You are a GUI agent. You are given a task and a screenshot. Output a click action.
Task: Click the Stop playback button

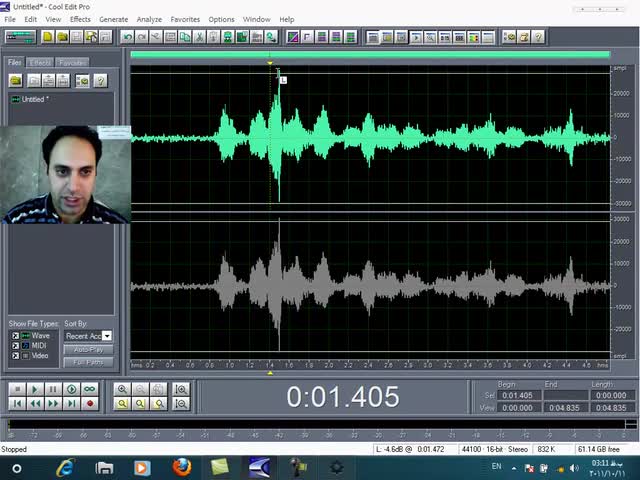(17, 389)
